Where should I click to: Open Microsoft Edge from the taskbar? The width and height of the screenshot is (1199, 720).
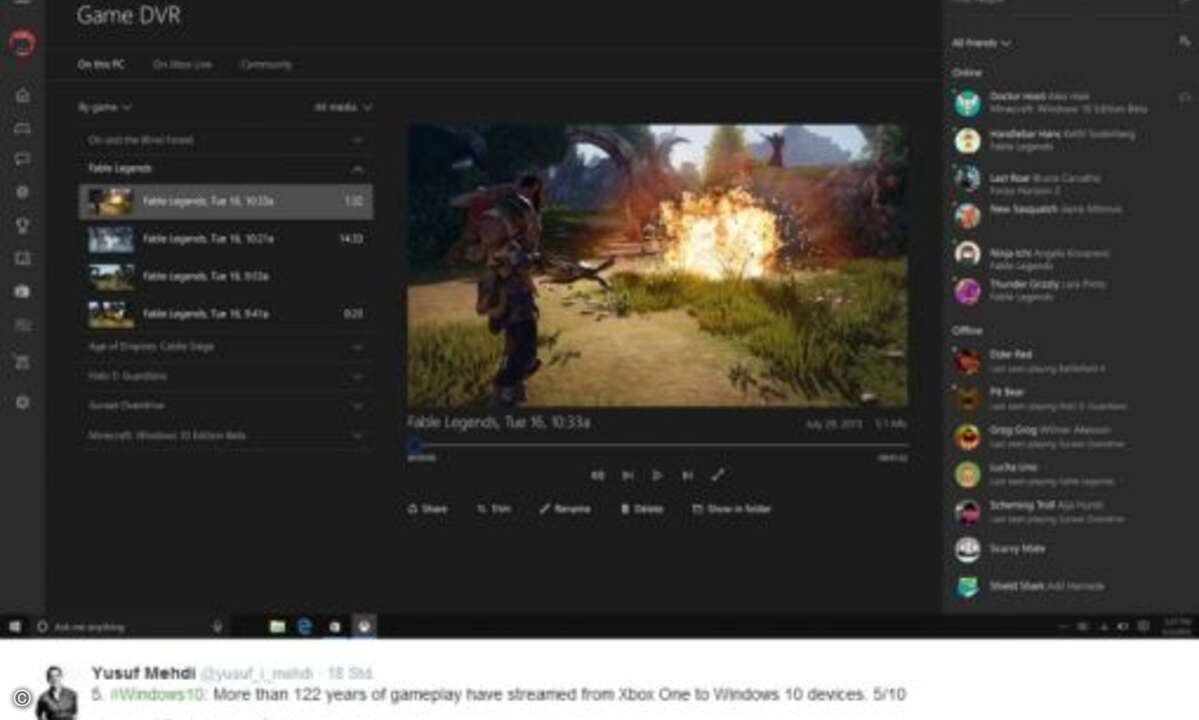coord(305,626)
